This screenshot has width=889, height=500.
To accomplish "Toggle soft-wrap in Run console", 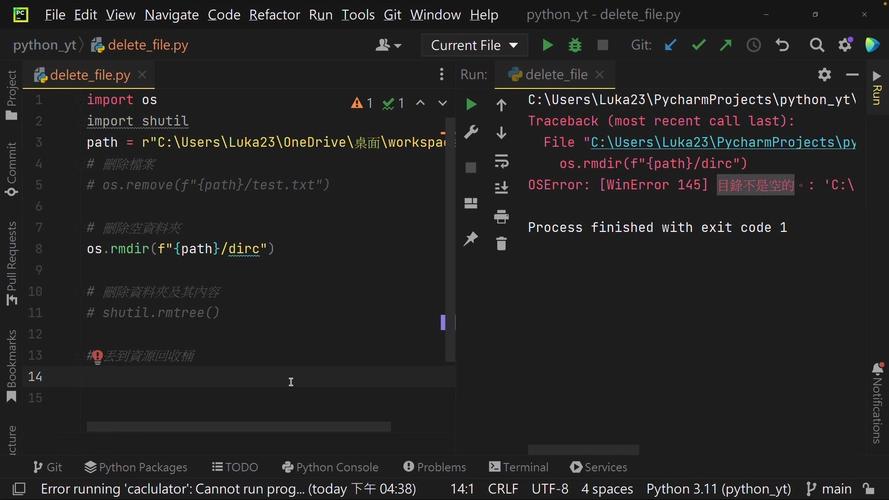I will pyautogui.click(x=501, y=161).
